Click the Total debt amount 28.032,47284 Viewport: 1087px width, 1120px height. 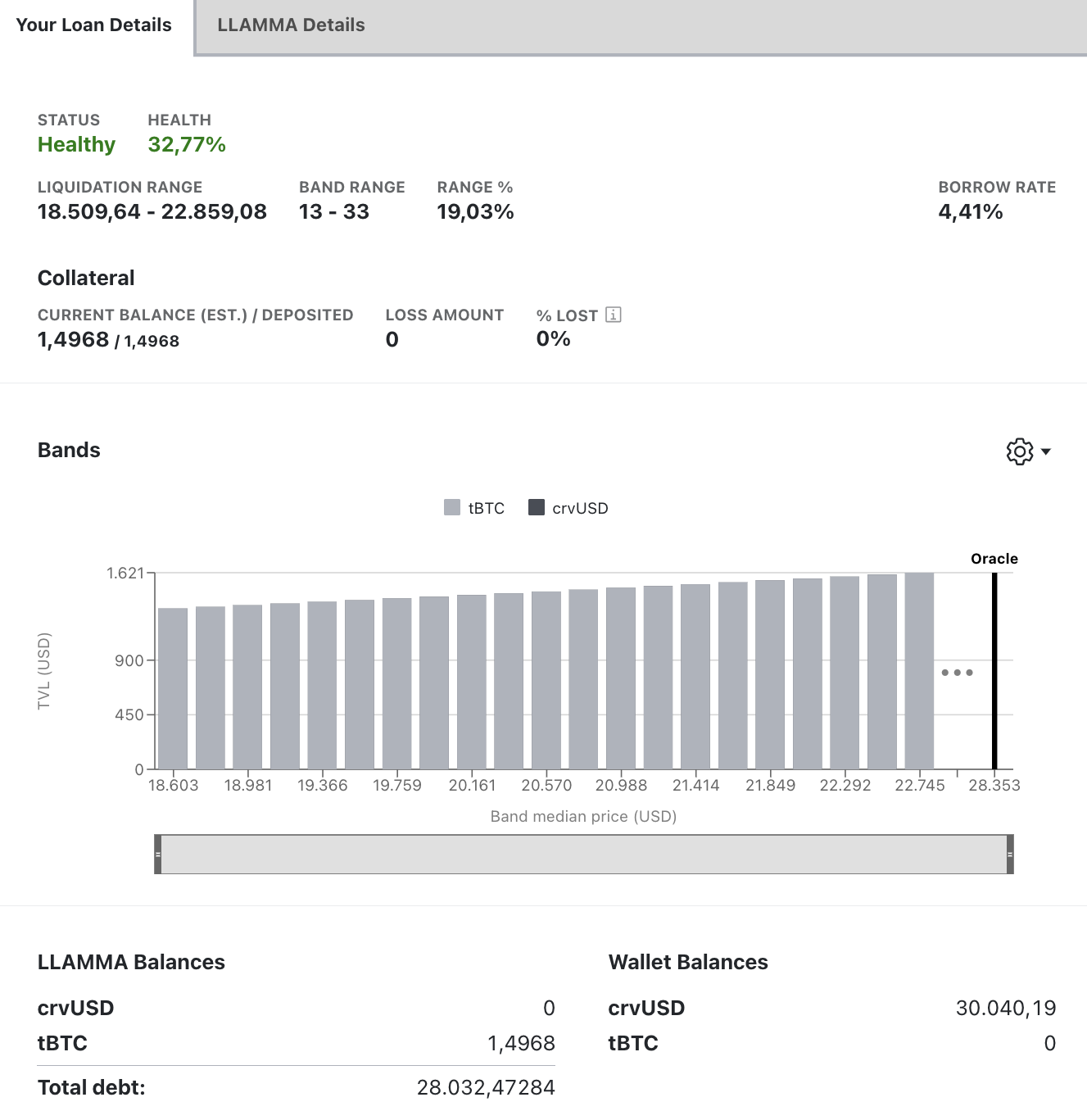point(486,1087)
